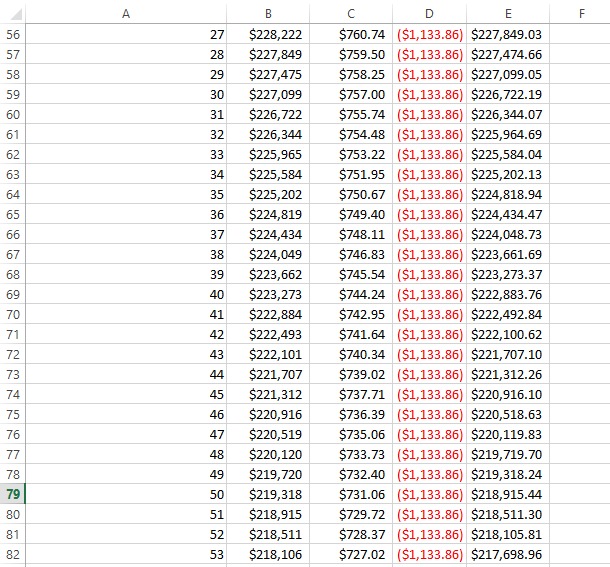The image size is (610, 567).
Task: Select row 82 header
Action: 13,554
